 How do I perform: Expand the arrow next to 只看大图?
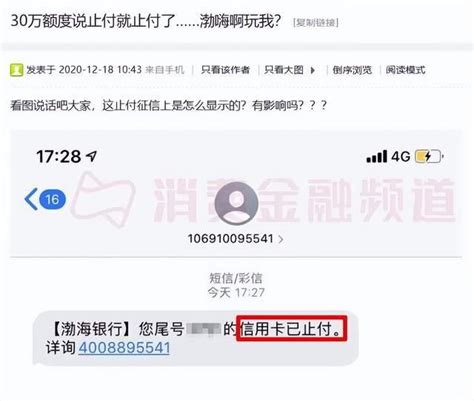[x=313, y=70]
